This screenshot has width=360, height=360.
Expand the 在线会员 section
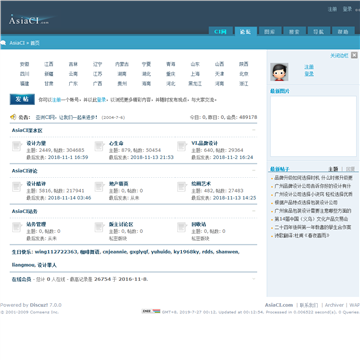pyautogui.click(x=254, y=279)
